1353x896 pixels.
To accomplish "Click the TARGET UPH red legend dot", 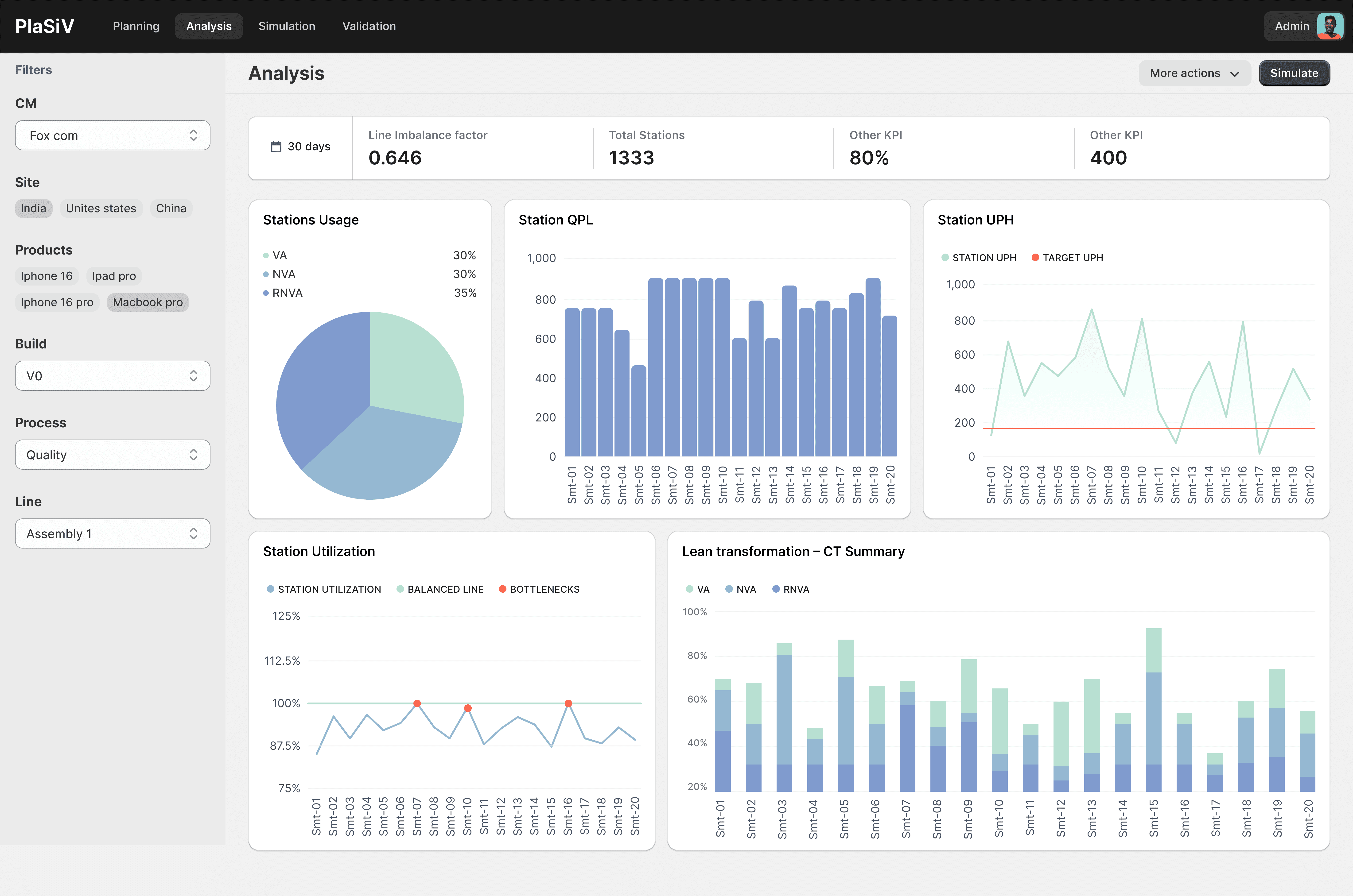I will click(x=1035, y=258).
